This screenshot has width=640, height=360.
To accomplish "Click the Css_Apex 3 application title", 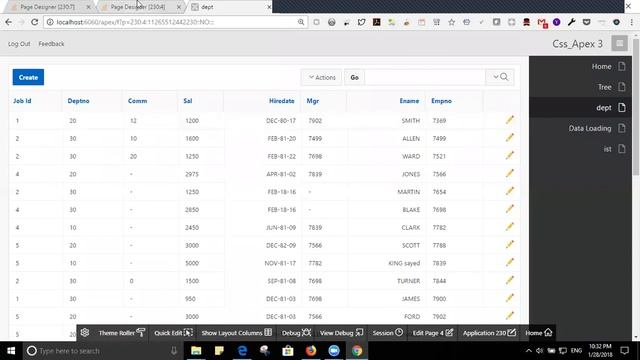I will click(x=577, y=44).
